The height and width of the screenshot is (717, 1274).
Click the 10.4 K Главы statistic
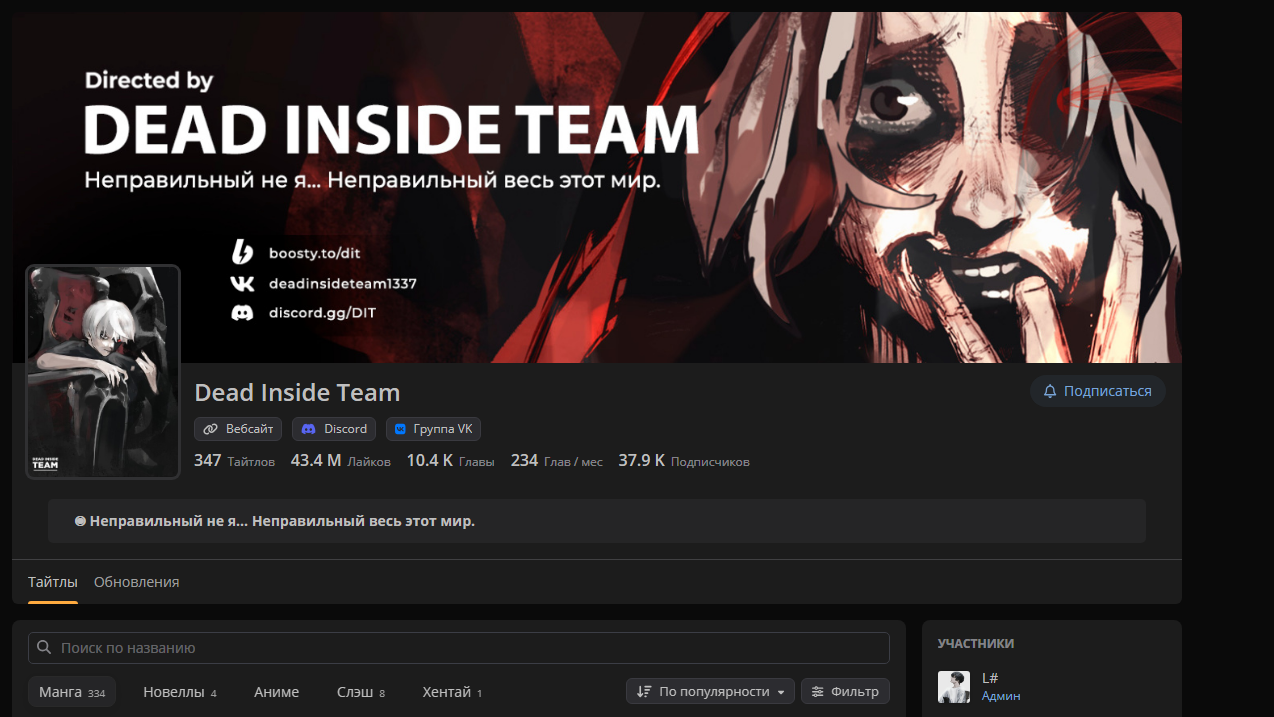451,461
